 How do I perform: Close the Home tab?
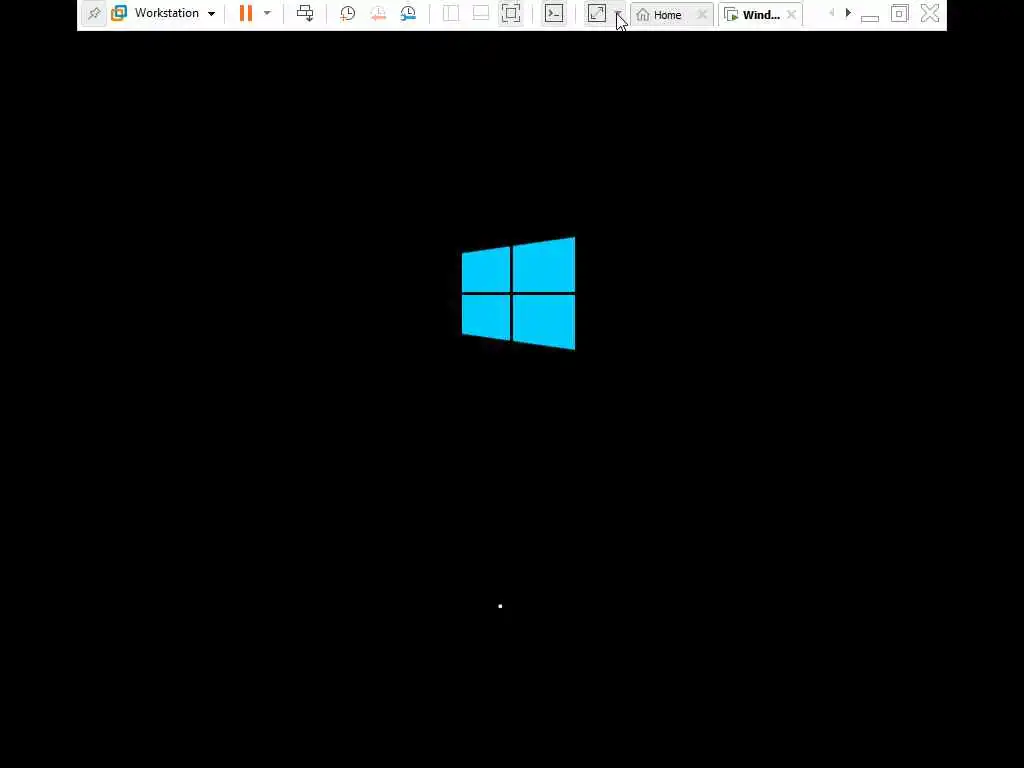(x=702, y=14)
